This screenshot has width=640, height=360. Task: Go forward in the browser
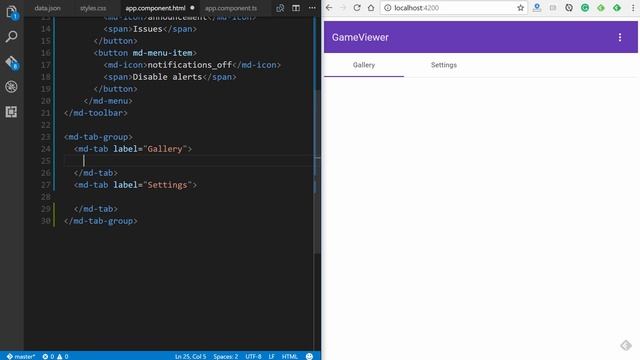(343, 8)
